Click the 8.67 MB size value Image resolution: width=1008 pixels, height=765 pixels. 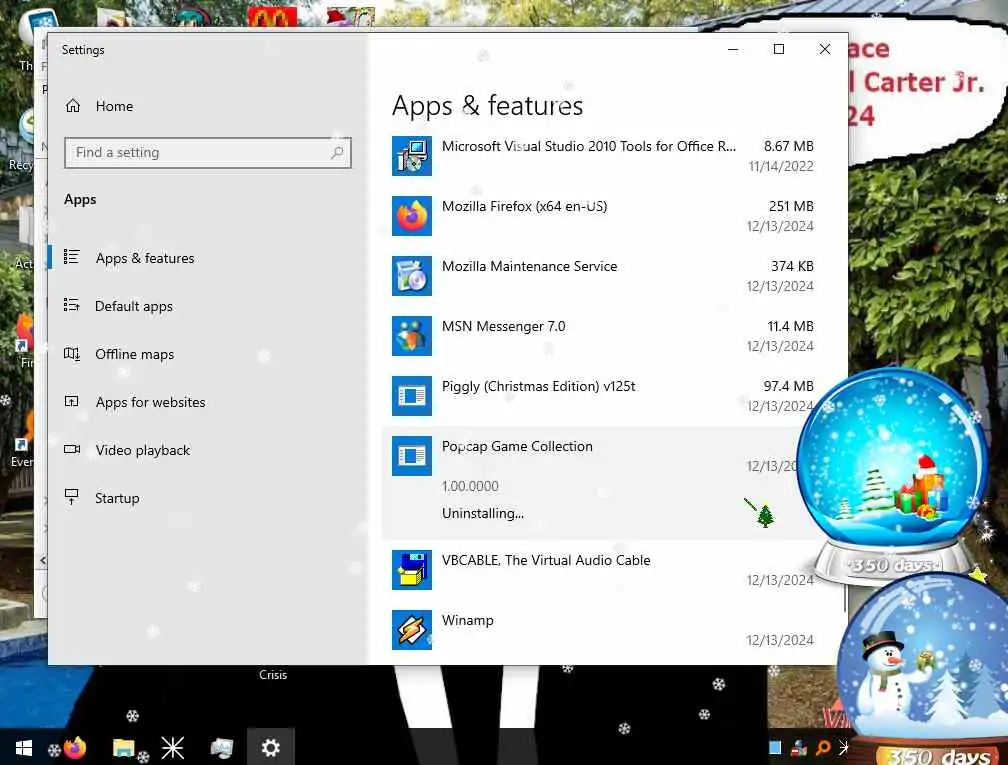point(788,147)
